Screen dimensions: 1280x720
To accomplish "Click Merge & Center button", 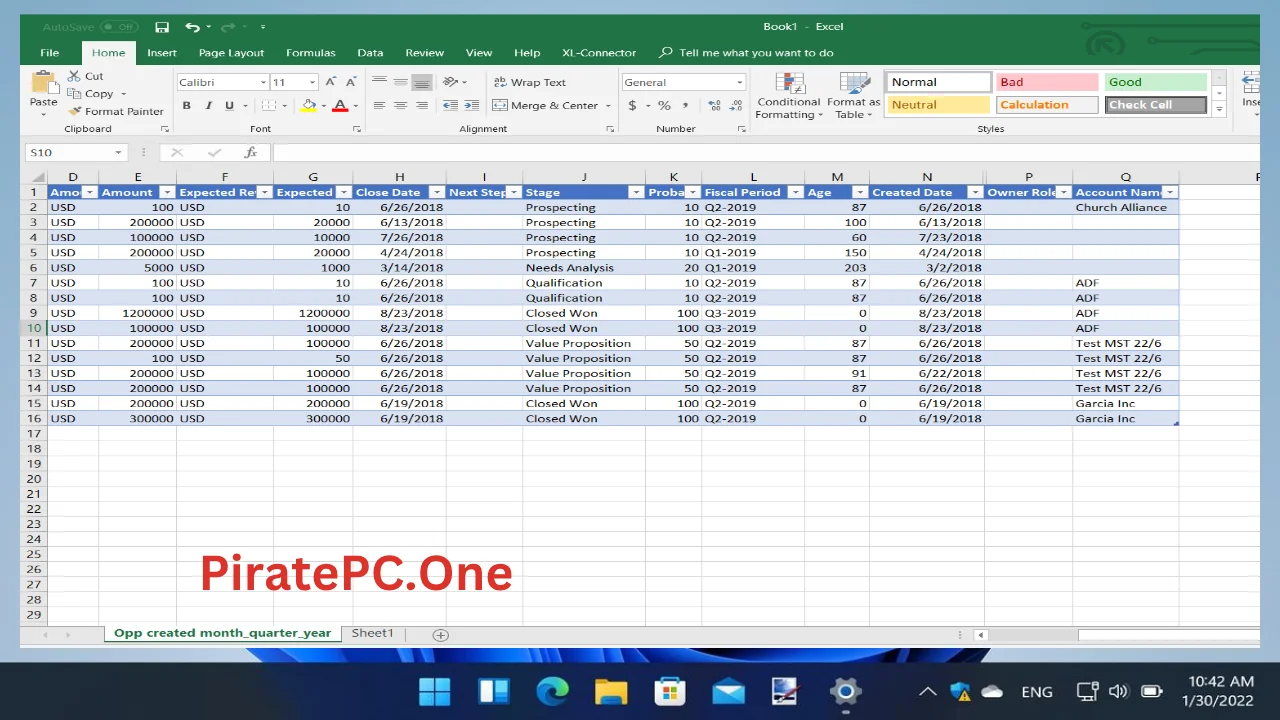I will pyautogui.click(x=545, y=105).
